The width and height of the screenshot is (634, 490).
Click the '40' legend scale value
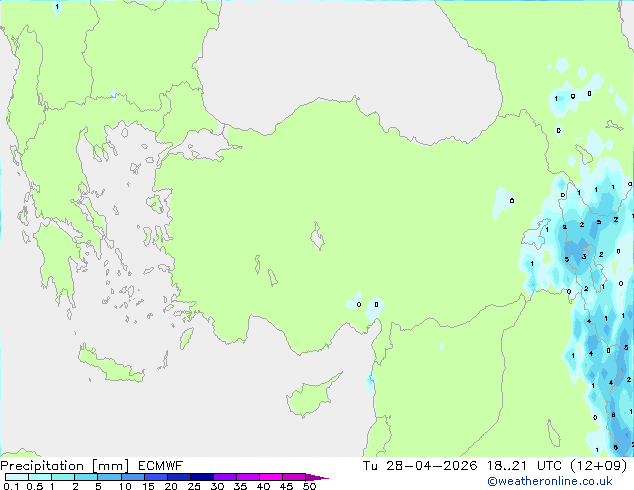263,486
